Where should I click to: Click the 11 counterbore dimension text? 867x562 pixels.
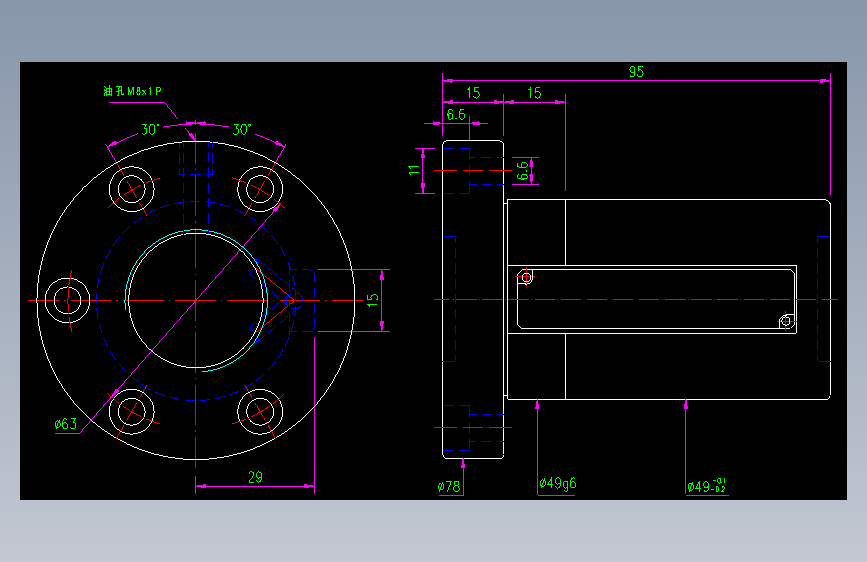point(414,170)
